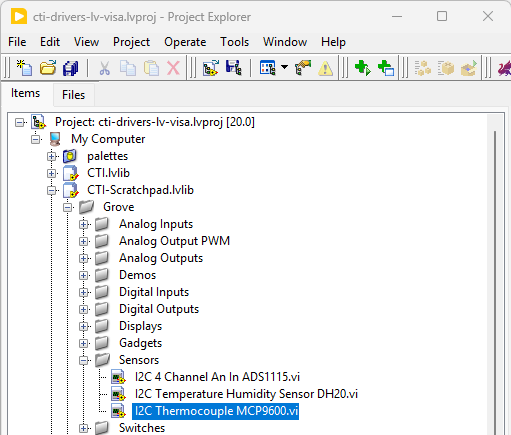This screenshot has width=511, height=435.
Task: Select the project root item
Action: click(155, 122)
